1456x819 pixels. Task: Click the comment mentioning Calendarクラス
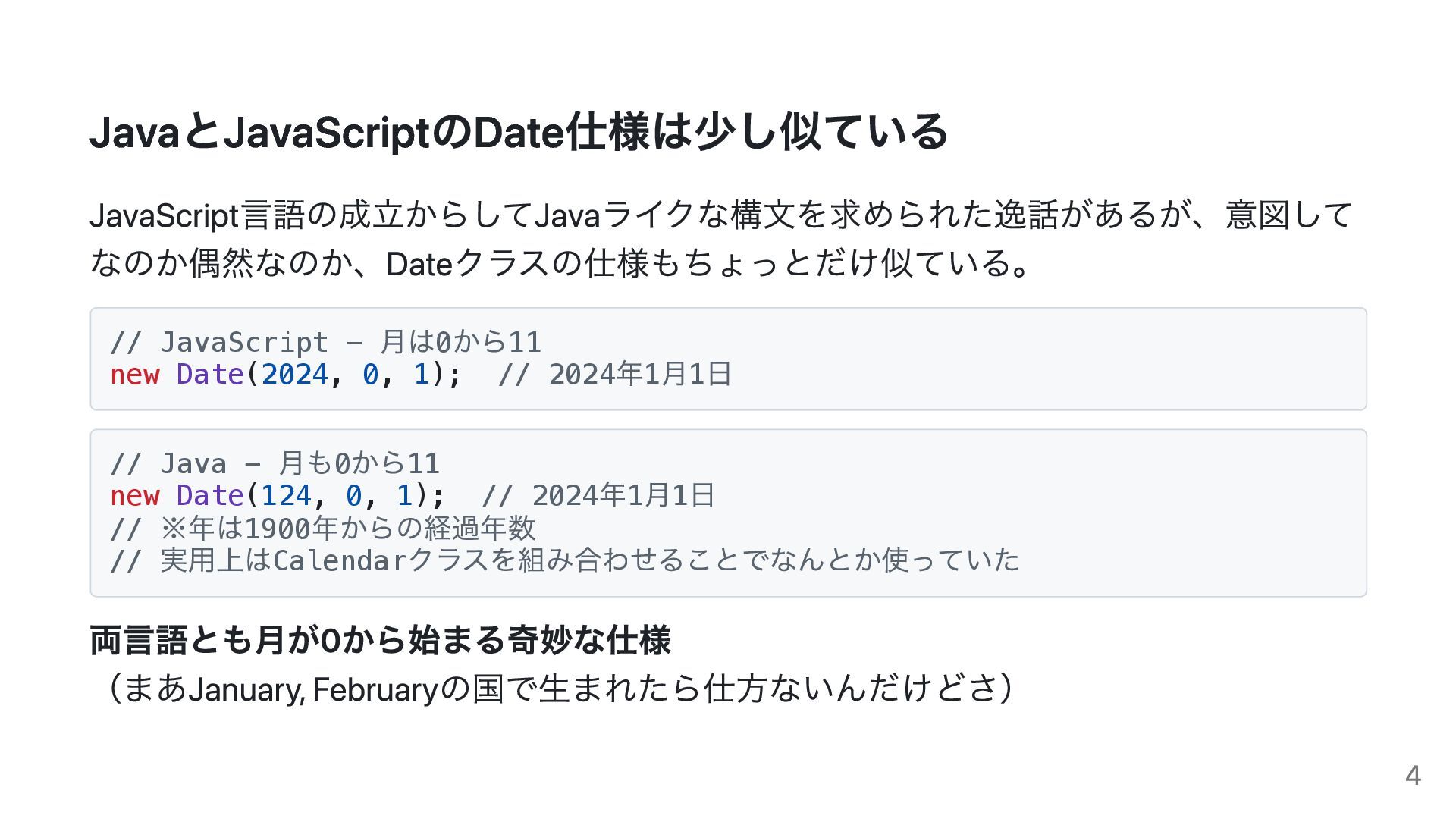pos(565,560)
